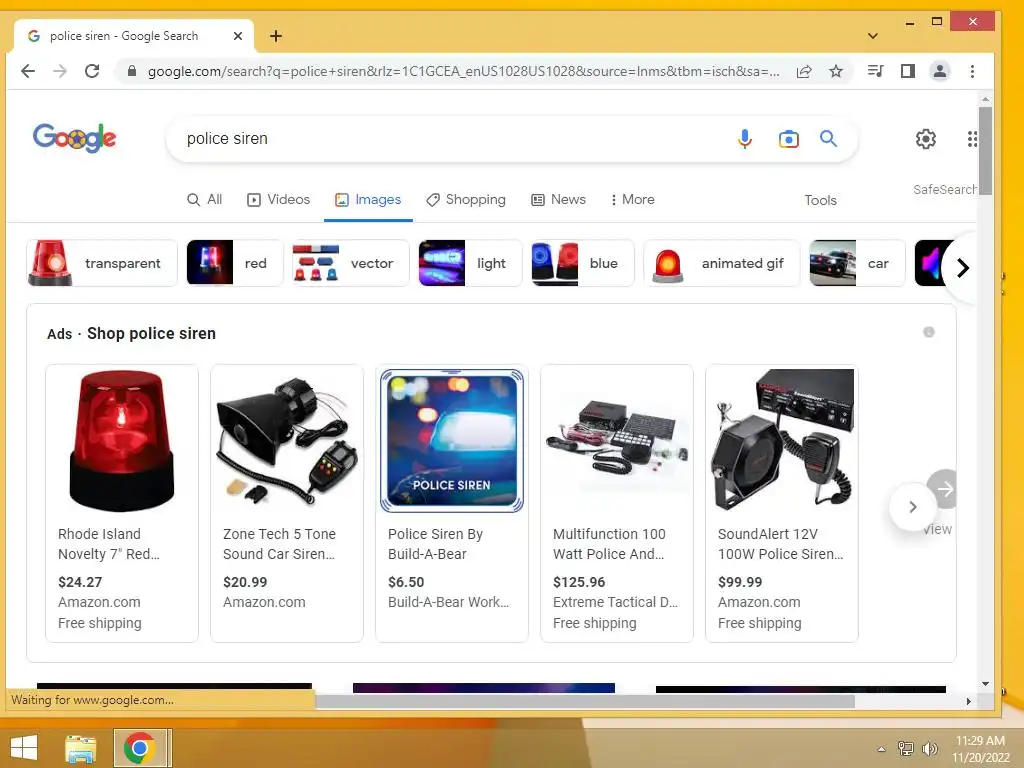Click the browser back arrow
This screenshot has height=768, width=1024.
(28, 71)
